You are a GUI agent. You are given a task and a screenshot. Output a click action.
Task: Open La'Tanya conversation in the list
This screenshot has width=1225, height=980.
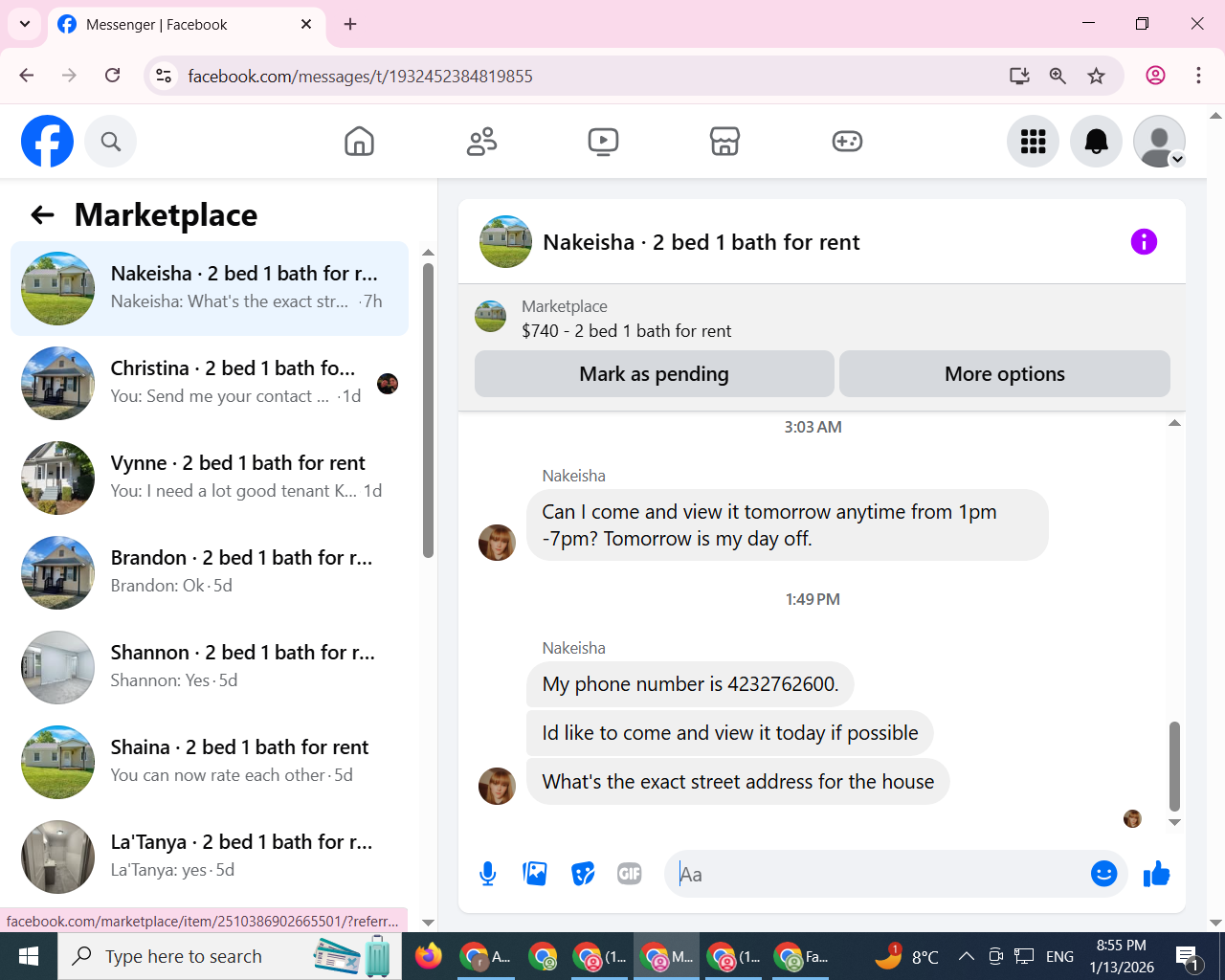pos(210,857)
